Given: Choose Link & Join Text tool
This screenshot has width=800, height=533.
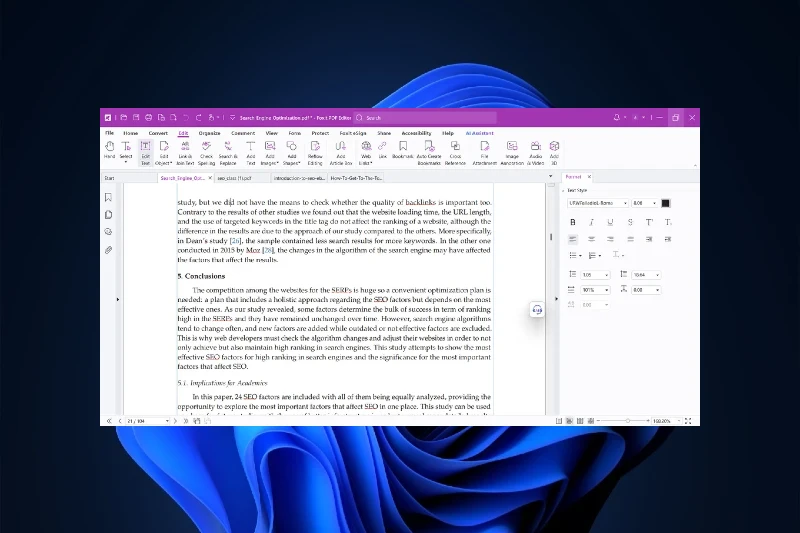Looking at the screenshot, I should tap(185, 153).
